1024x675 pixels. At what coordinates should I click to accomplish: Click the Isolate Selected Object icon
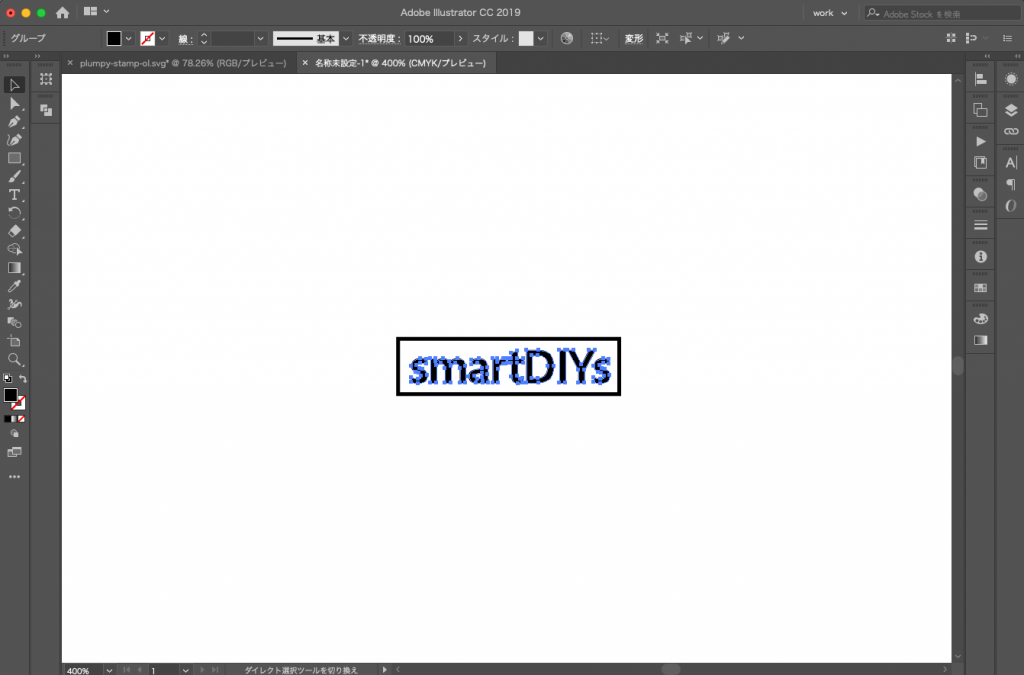click(x=662, y=39)
